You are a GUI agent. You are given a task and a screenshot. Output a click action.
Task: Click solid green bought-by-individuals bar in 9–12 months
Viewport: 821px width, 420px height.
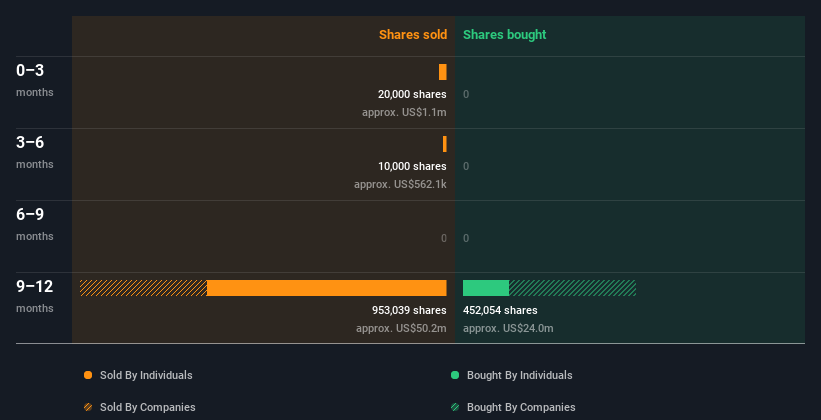click(x=486, y=288)
